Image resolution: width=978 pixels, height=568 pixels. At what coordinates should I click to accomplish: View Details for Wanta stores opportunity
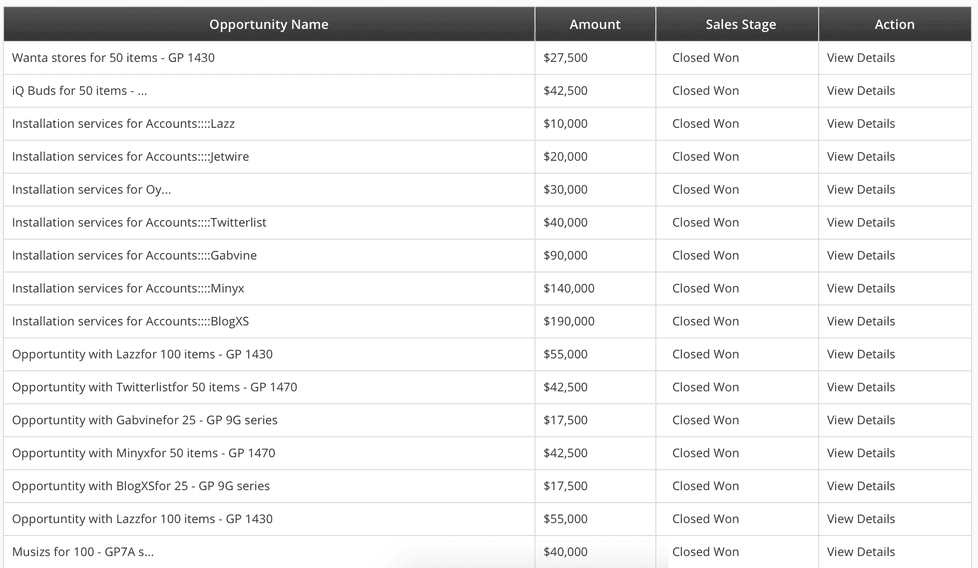click(861, 58)
